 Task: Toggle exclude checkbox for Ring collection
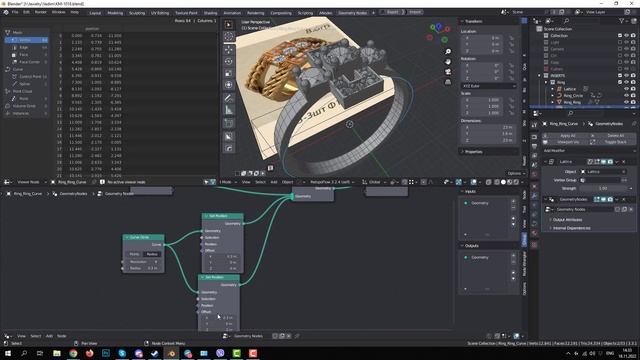click(620, 82)
